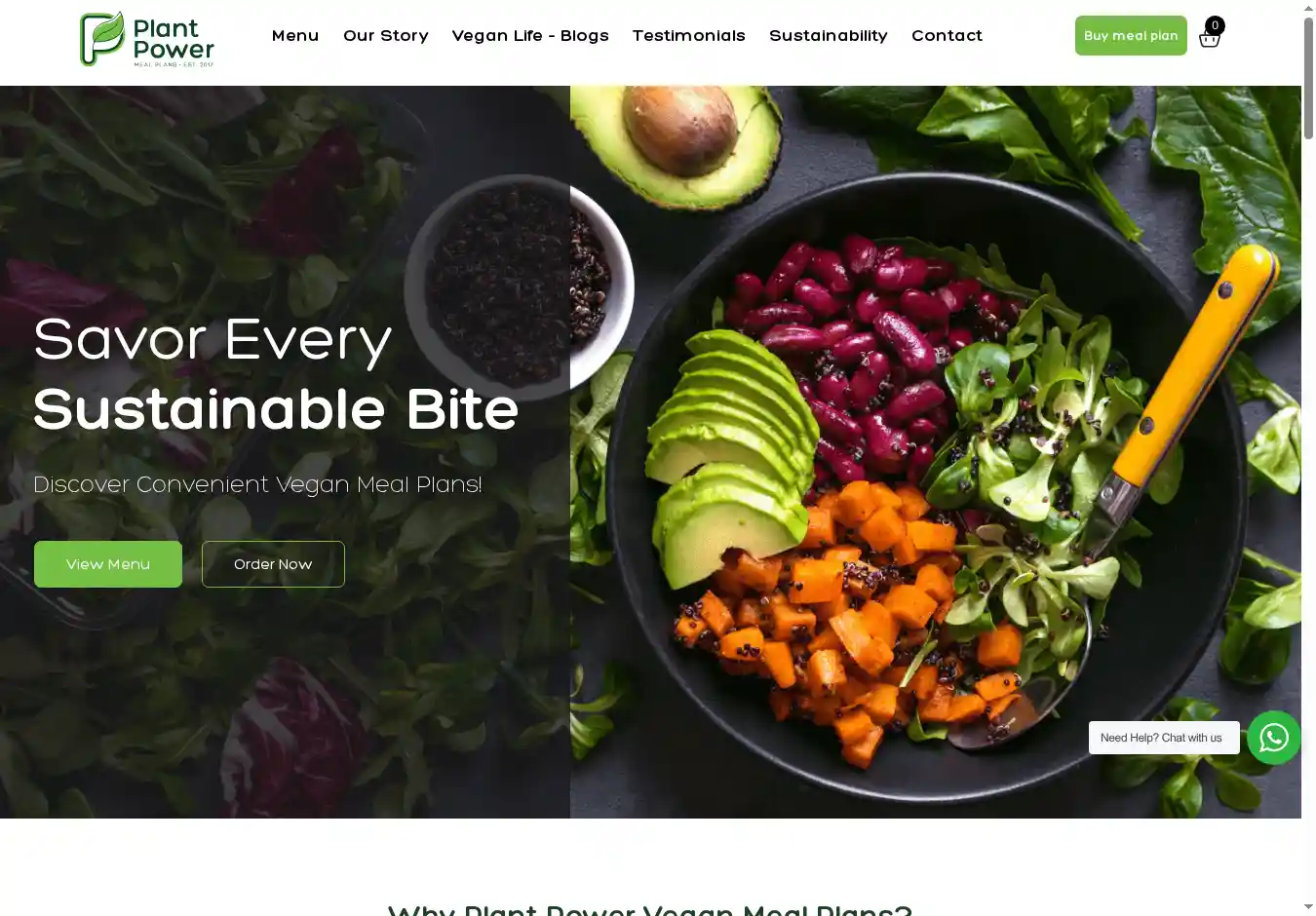Open the Need Help? Chat with us bubble
The image size is (1316, 916).
point(1164,738)
